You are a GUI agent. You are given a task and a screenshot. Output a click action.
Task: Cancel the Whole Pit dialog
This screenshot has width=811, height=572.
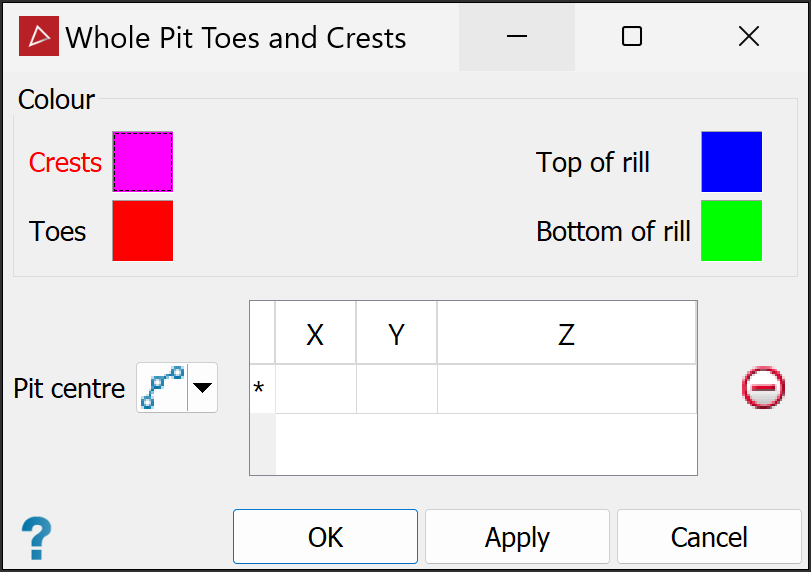[709, 537]
